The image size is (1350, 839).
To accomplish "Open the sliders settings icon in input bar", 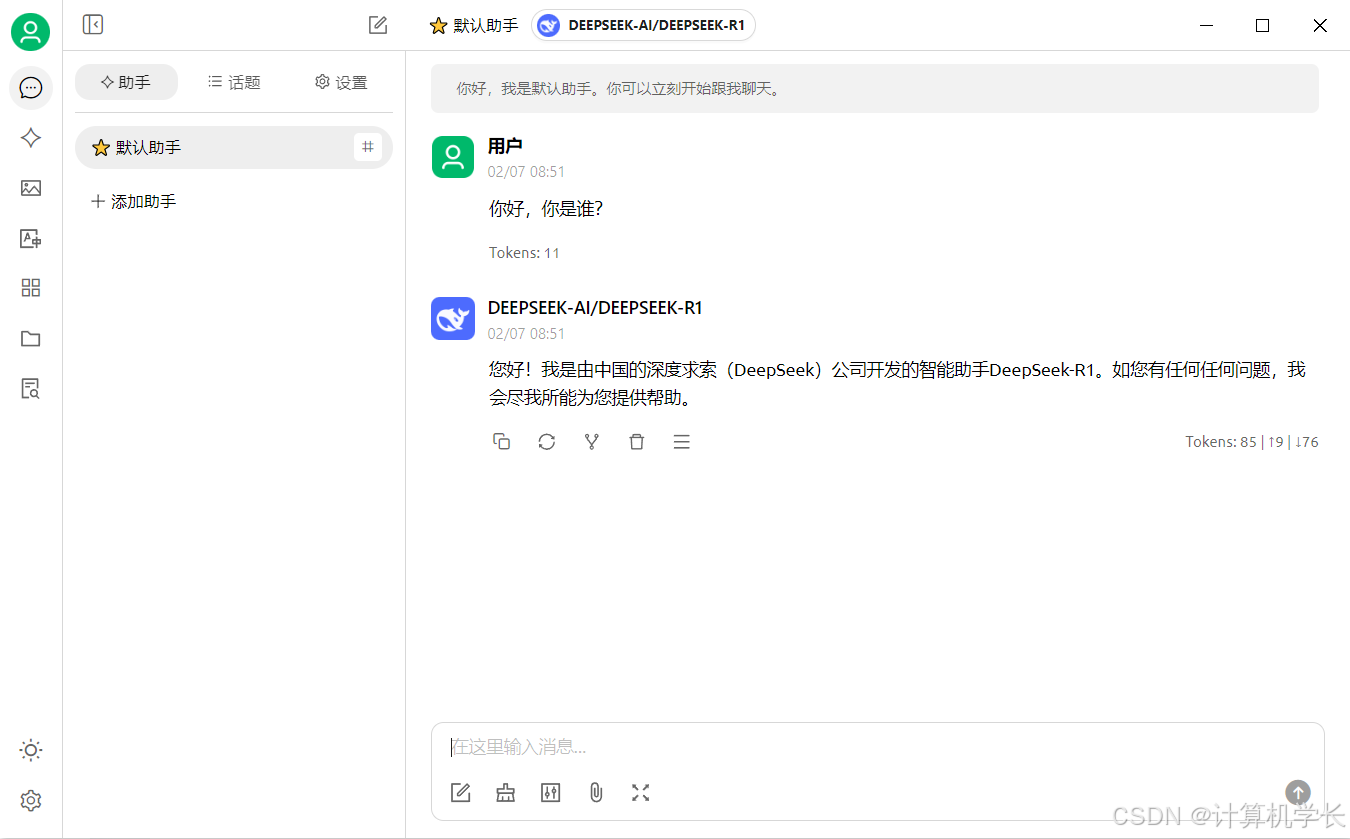I will click(550, 792).
